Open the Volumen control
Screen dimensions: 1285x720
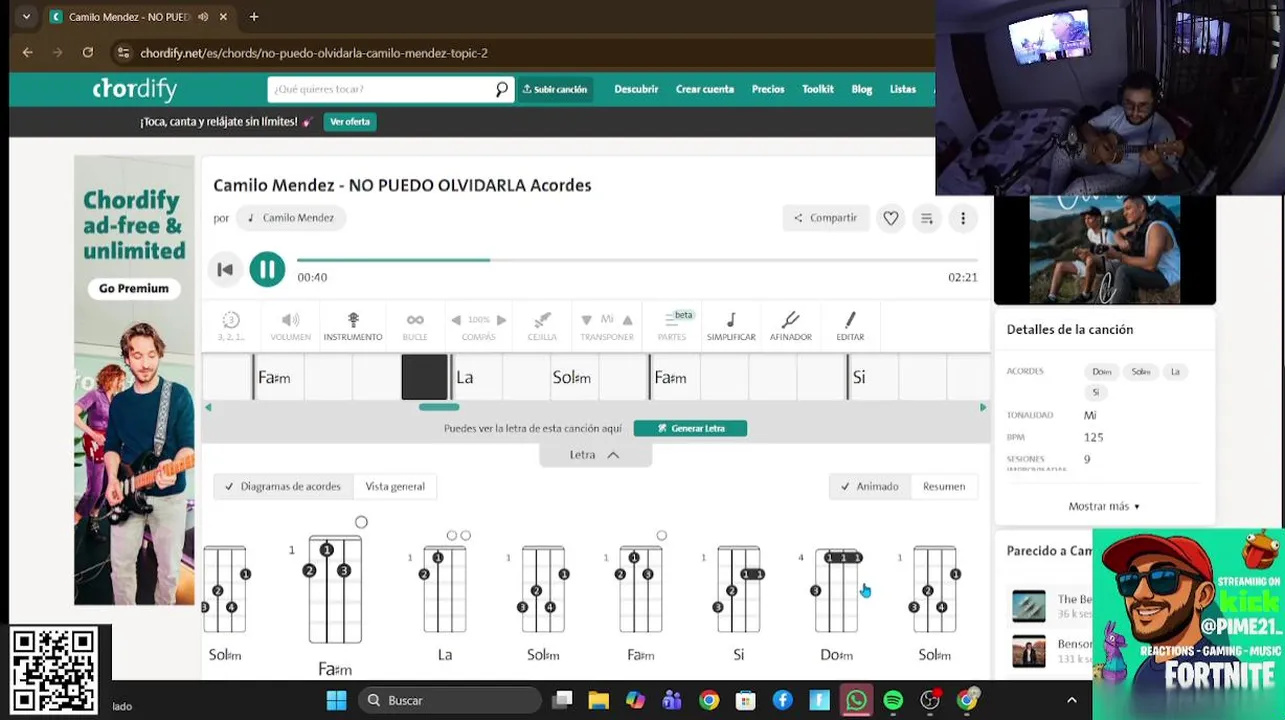click(290, 326)
